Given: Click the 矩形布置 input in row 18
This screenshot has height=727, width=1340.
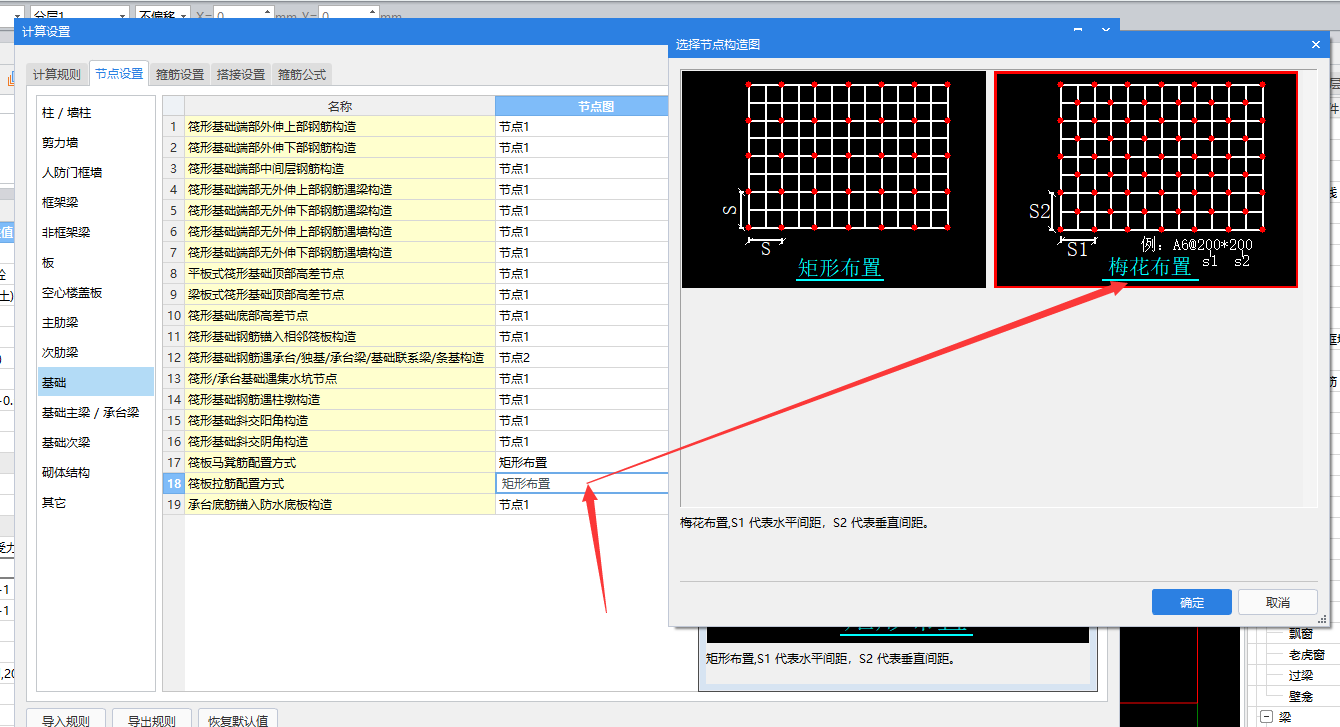Looking at the screenshot, I should (x=582, y=484).
